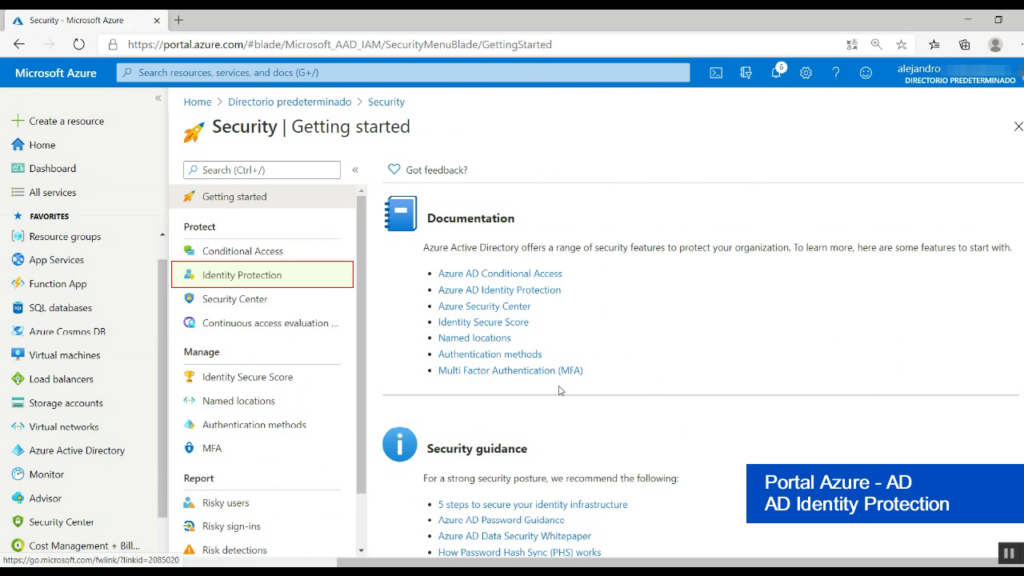Open Azure Security Center documentation link
1024x576 pixels.
(484, 306)
